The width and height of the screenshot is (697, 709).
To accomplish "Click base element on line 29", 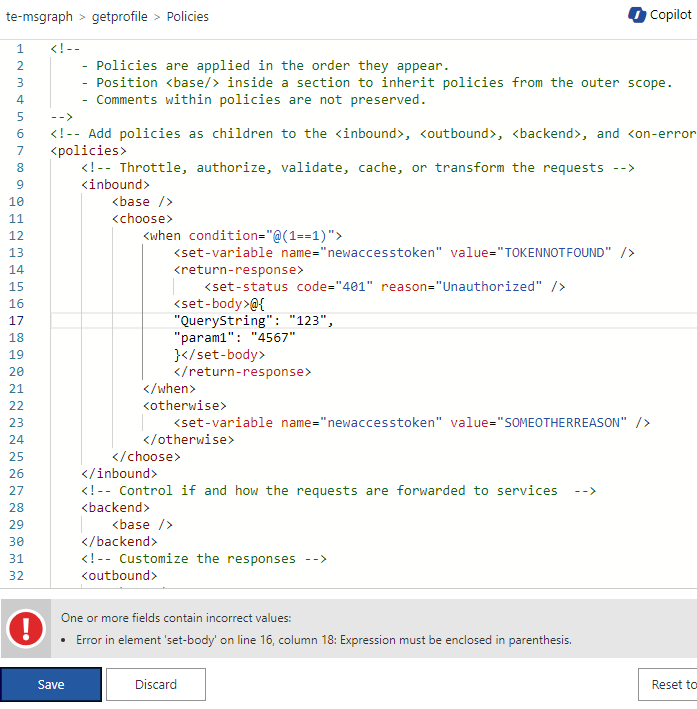I will (x=142, y=525).
